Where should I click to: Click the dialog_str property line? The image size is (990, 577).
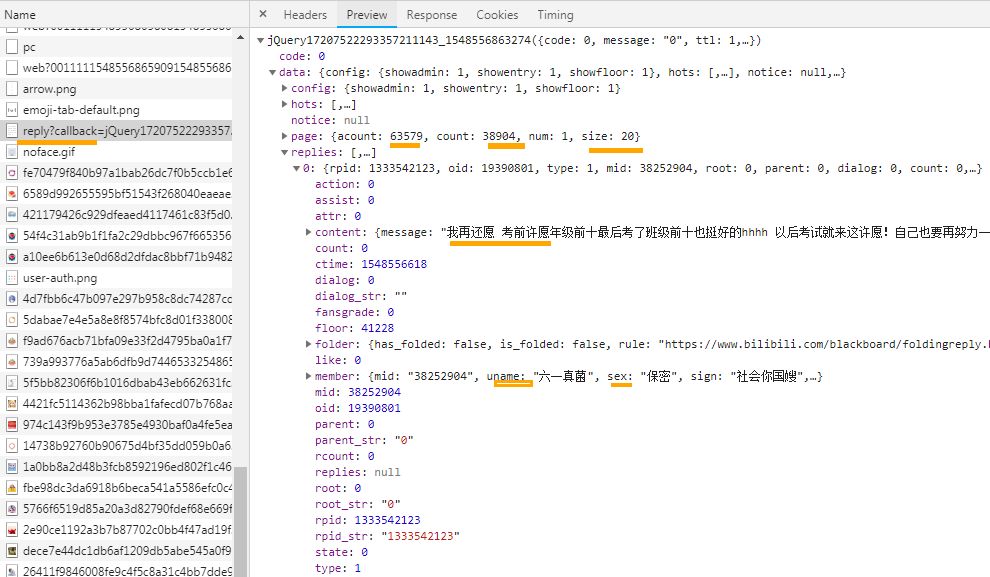coord(361,296)
